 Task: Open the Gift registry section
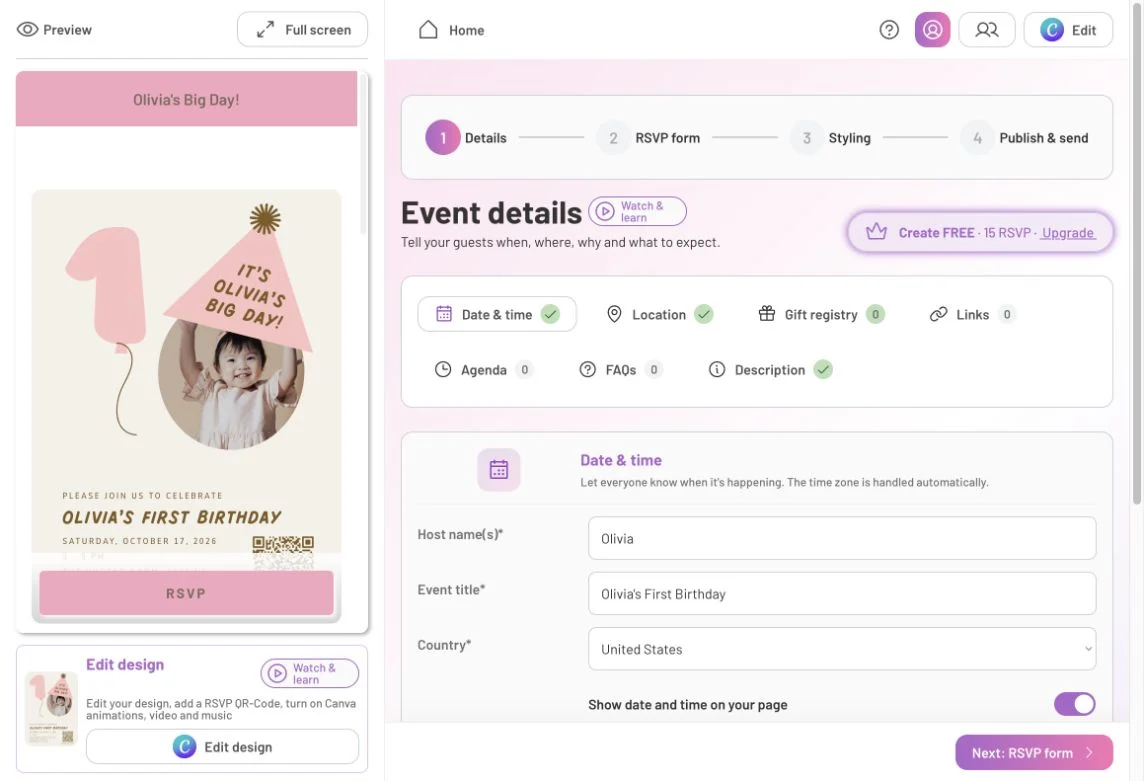pos(821,314)
